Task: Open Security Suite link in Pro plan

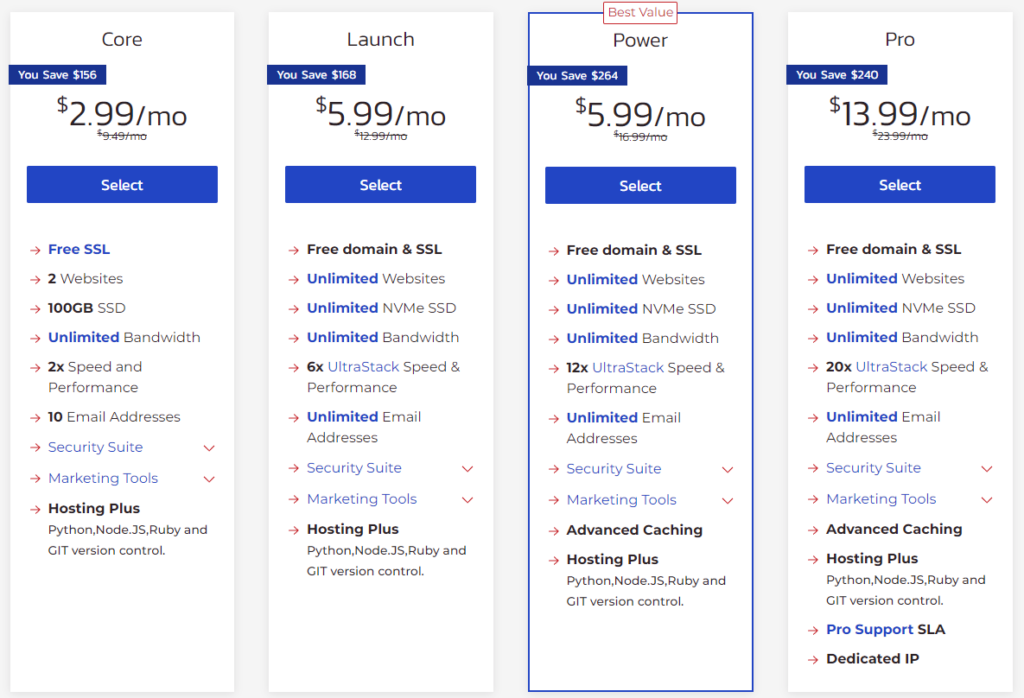Action: click(x=874, y=468)
